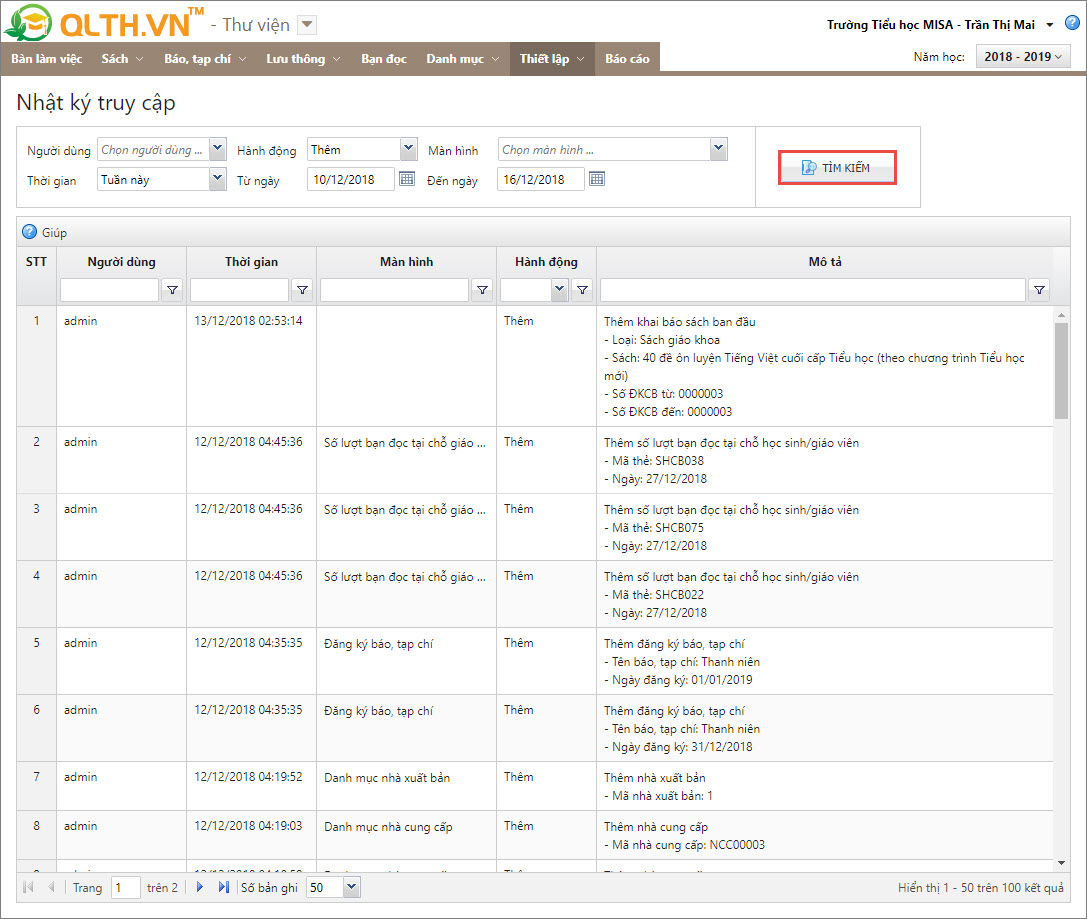Click the filter icon for Thời gian column
This screenshot has width=1087, height=919.
tap(302, 290)
